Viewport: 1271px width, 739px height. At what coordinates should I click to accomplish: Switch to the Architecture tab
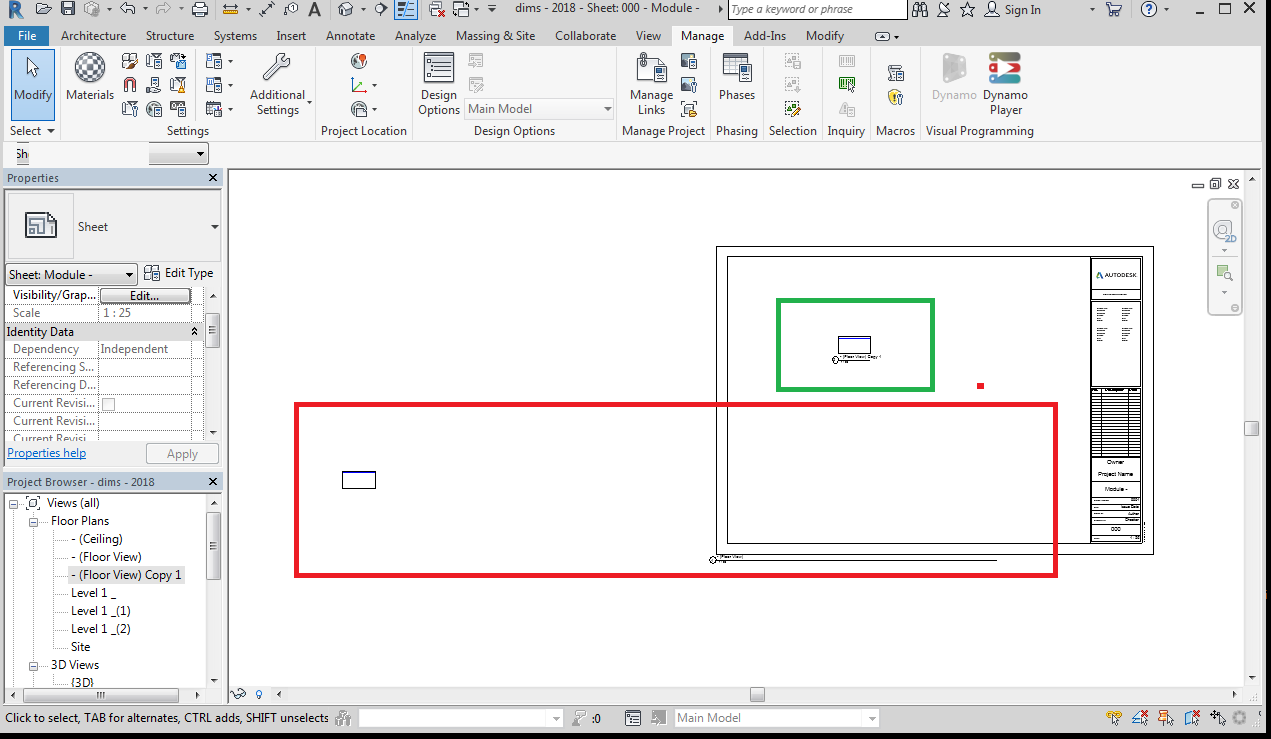pos(94,36)
